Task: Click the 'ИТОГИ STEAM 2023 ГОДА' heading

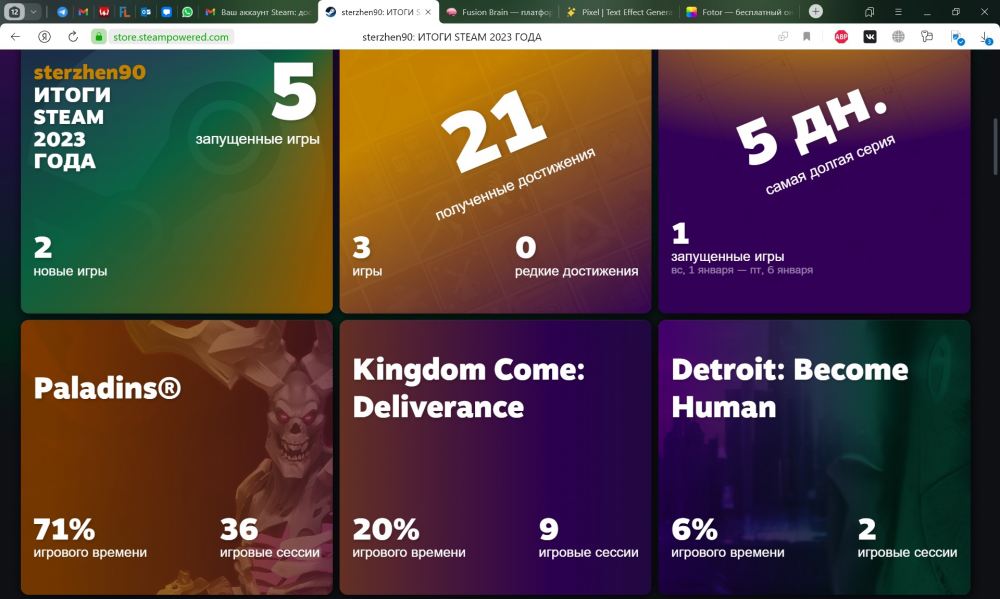Action: (72, 128)
